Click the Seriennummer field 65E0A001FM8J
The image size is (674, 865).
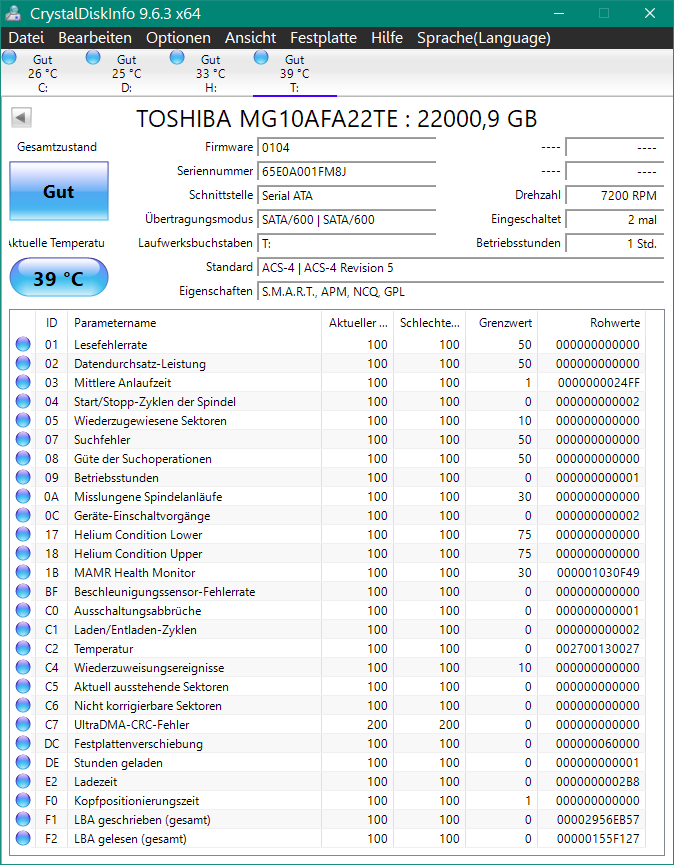[346, 172]
